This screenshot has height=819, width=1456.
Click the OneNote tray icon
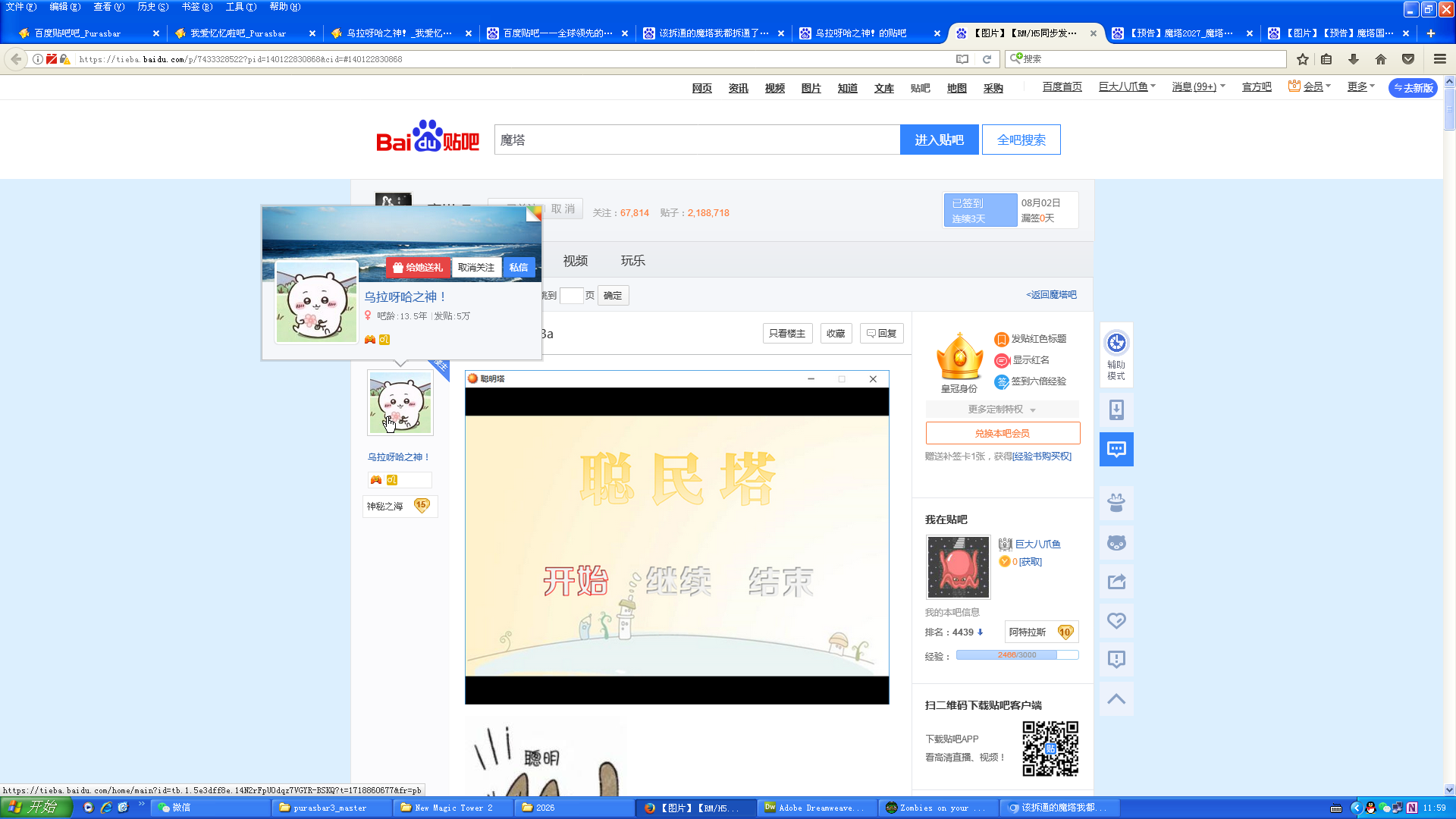(x=1412, y=808)
